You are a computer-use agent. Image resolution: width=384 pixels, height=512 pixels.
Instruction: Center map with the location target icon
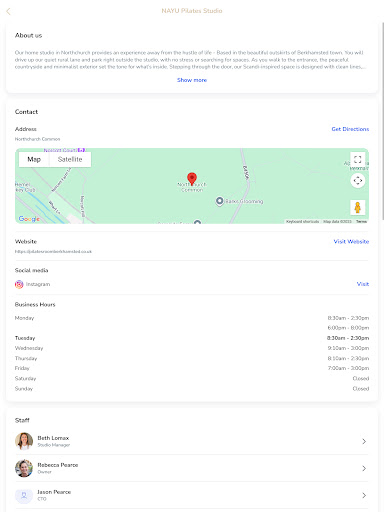click(x=358, y=181)
